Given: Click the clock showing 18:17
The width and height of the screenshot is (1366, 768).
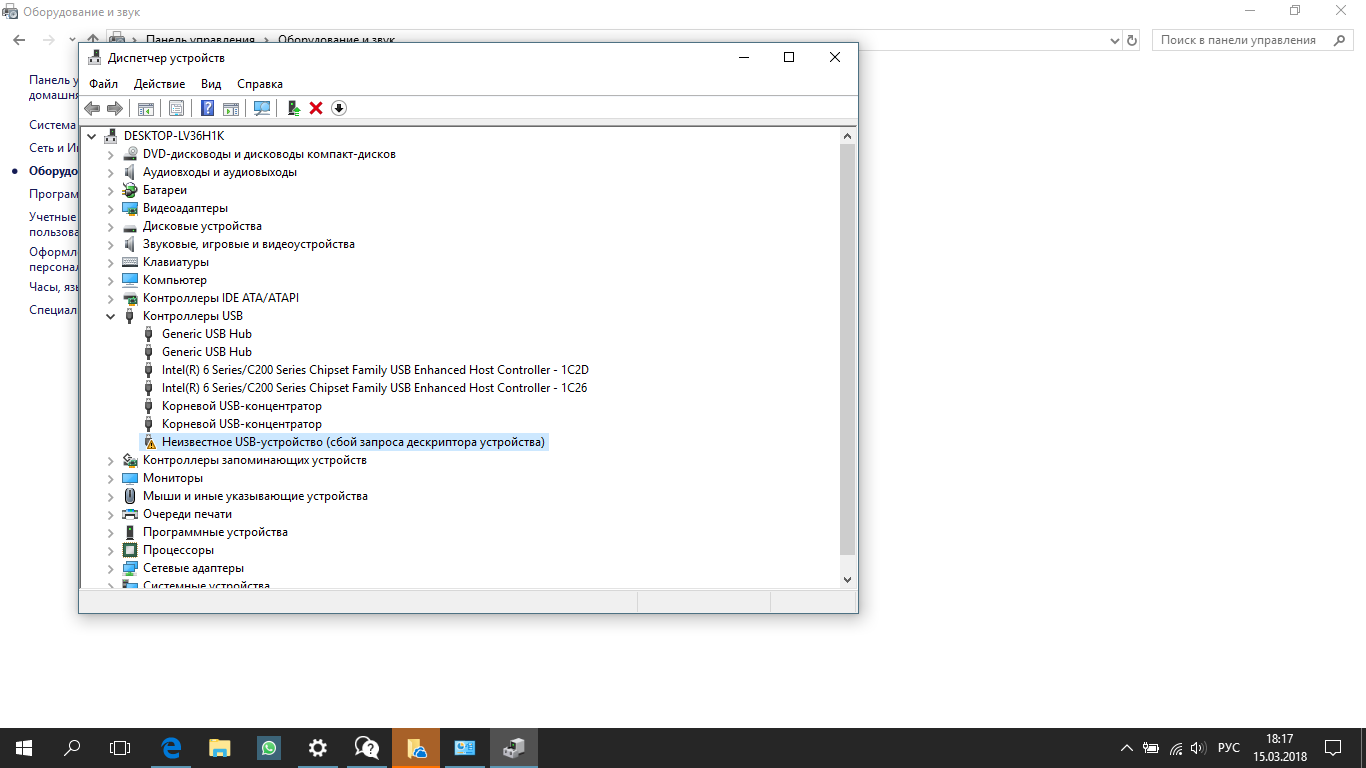Looking at the screenshot, I should click(1279, 740).
